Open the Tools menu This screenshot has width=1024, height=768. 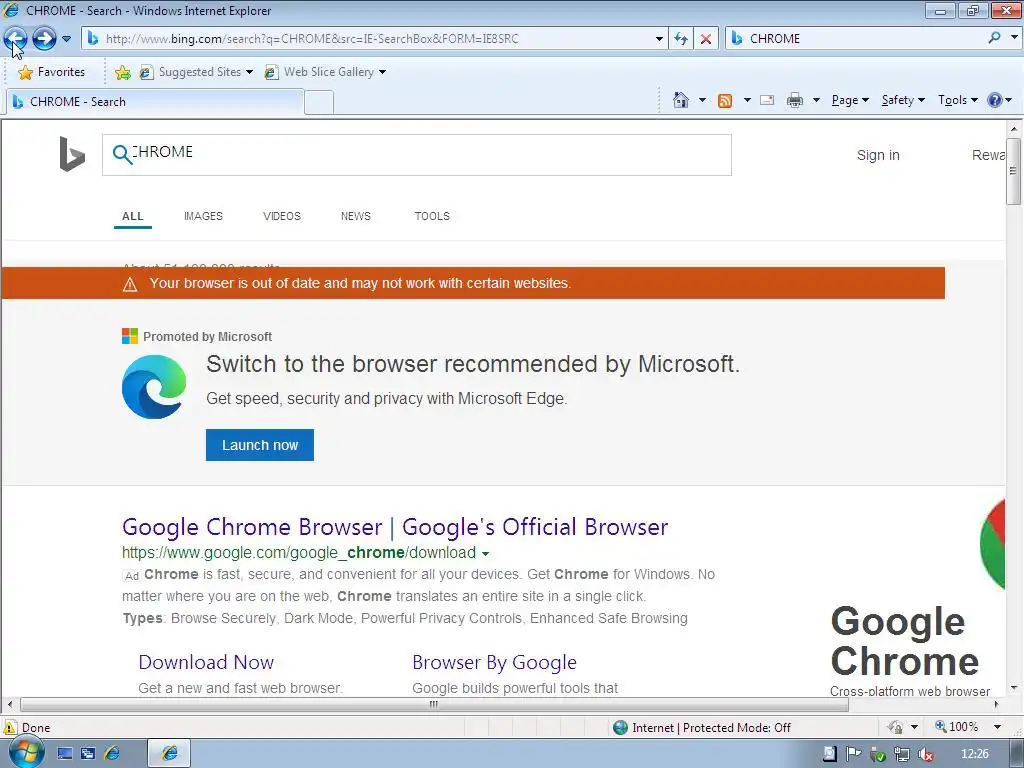957,100
